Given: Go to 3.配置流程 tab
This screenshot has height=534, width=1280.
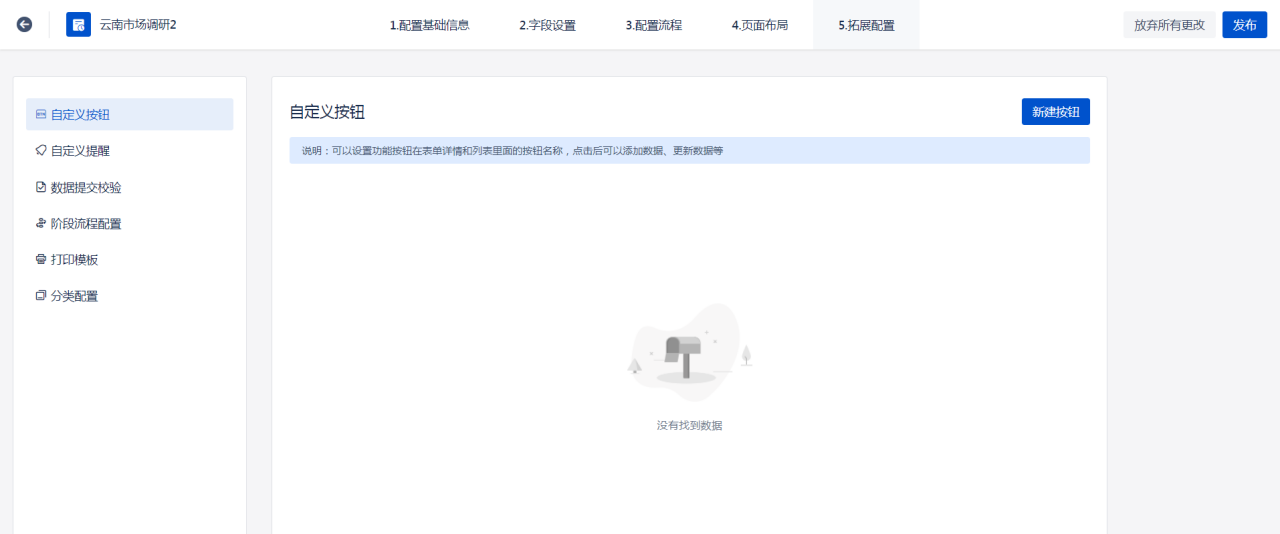Looking at the screenshot, I should (x=654, y=25).
